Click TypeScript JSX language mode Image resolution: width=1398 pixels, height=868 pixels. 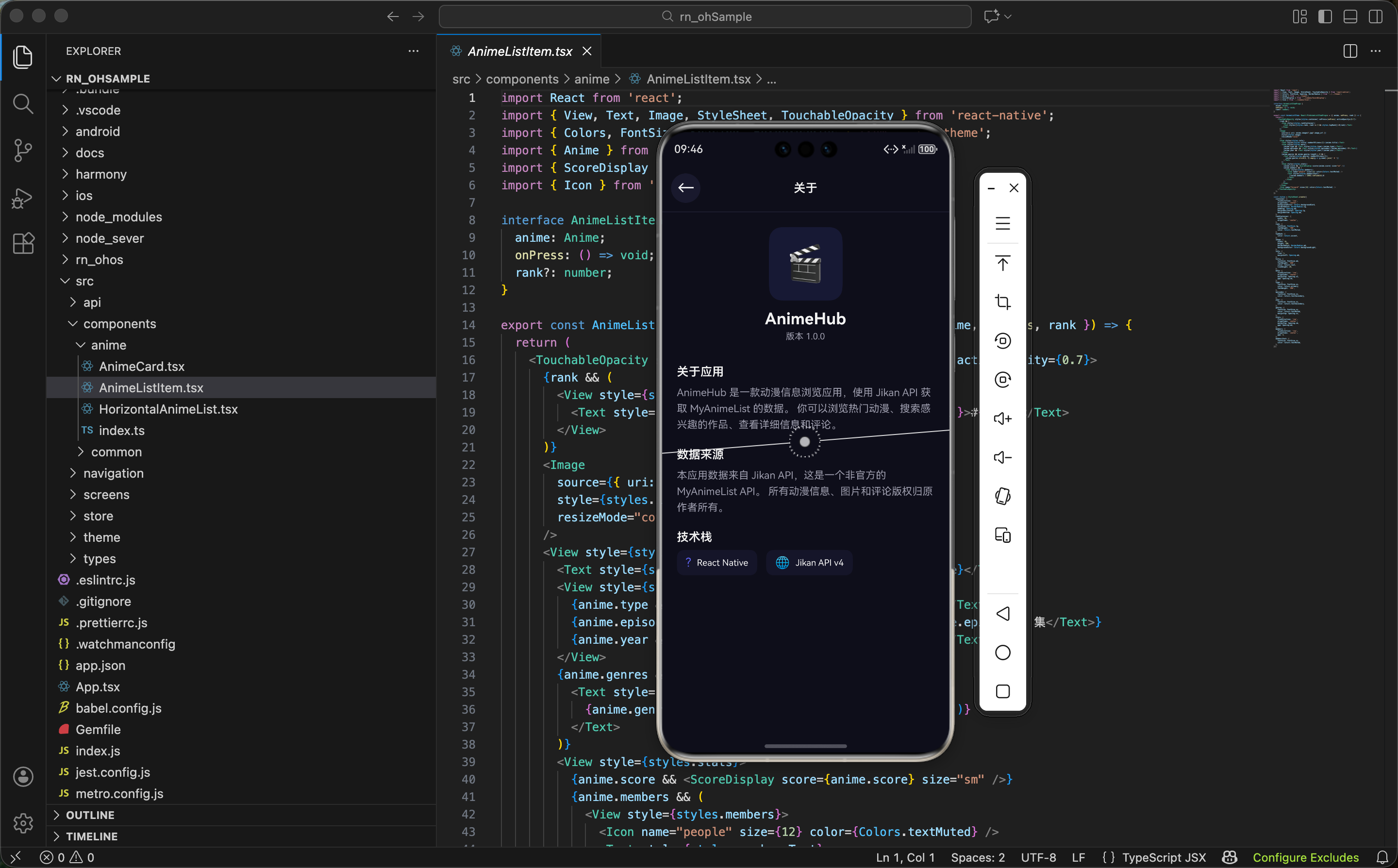click(x=1163, y=857)
